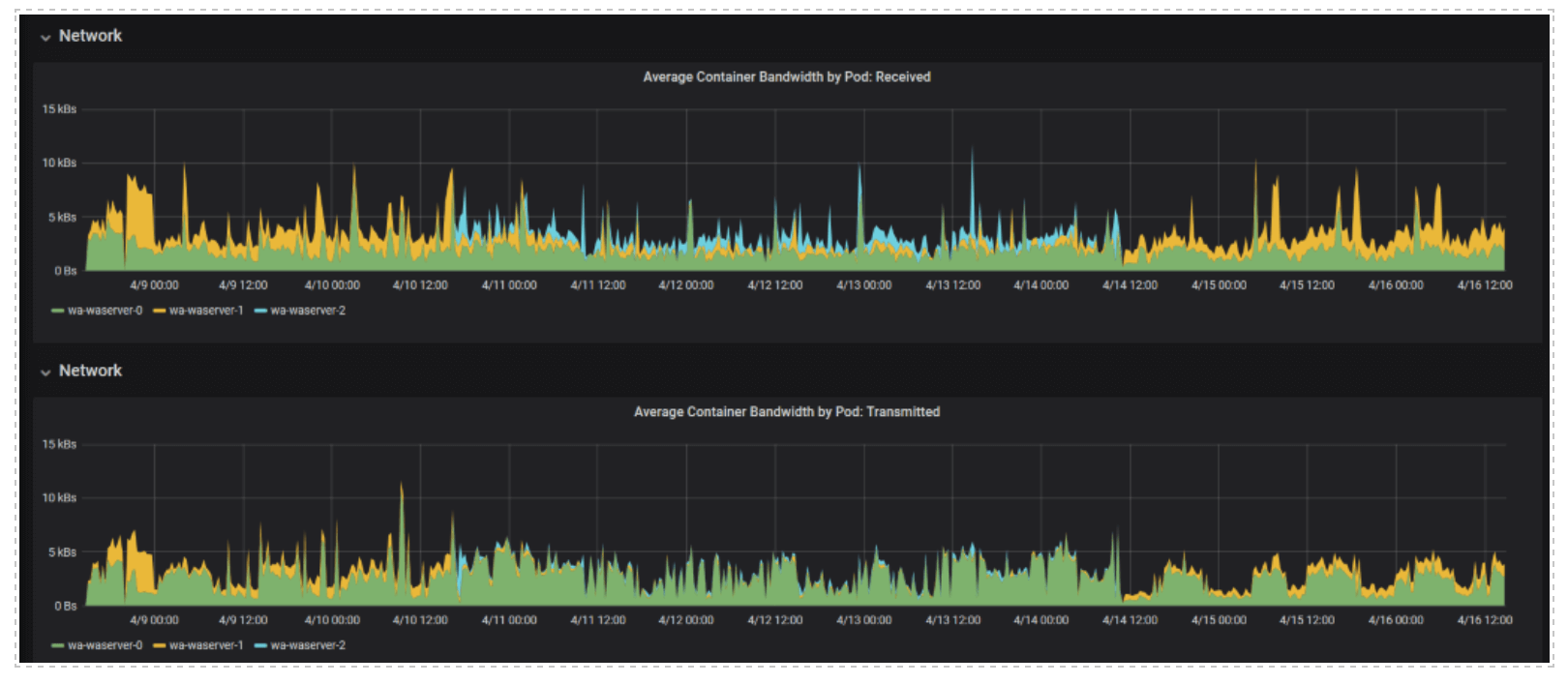This screenshot has height=685, width=1568.
Task: Click the Network row title above Received panel
Action: coord(90,36)
